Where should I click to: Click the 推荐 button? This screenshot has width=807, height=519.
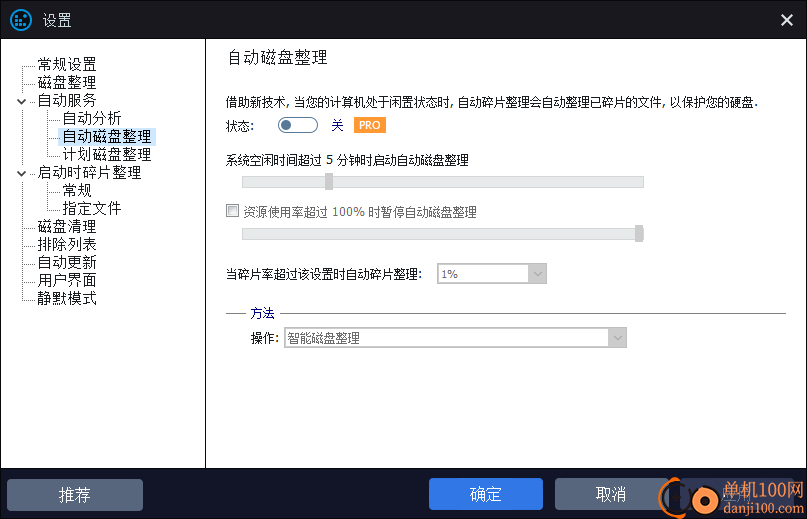(75, 495)
